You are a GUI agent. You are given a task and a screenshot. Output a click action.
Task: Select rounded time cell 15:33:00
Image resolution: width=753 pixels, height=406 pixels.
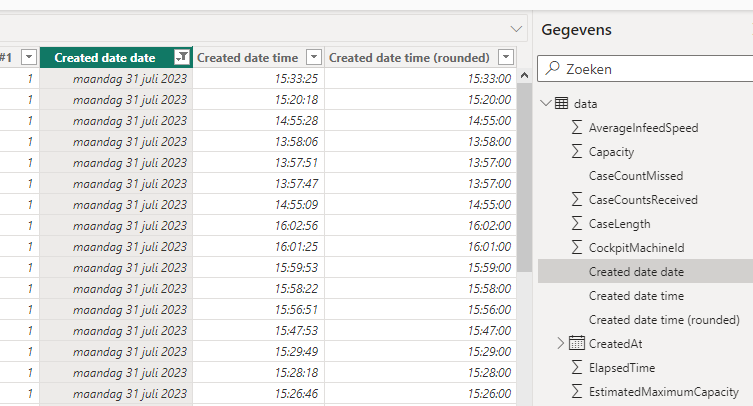coord(421,78)
